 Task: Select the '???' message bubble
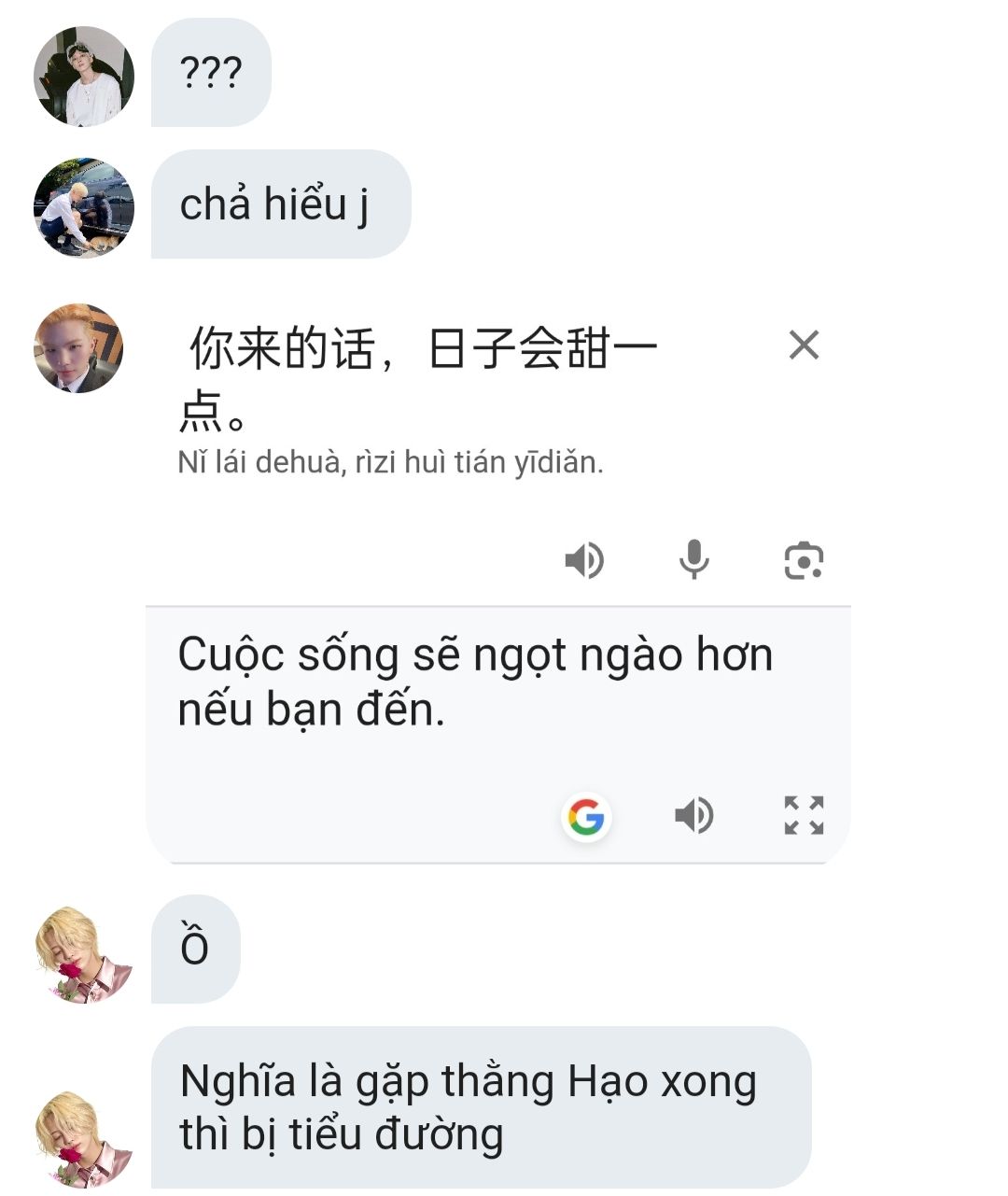click(211, 73)
